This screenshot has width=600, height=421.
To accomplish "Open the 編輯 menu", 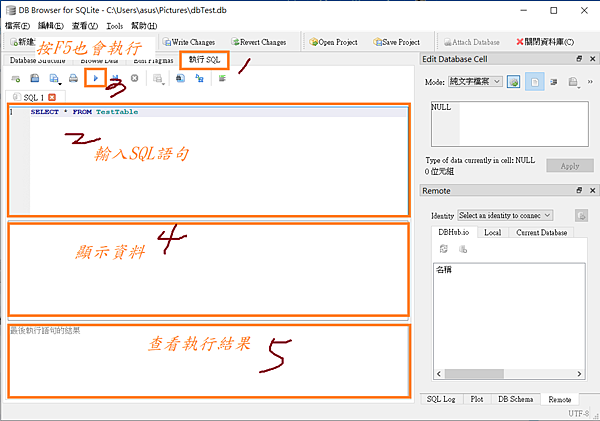I will [x=51, y=26].
